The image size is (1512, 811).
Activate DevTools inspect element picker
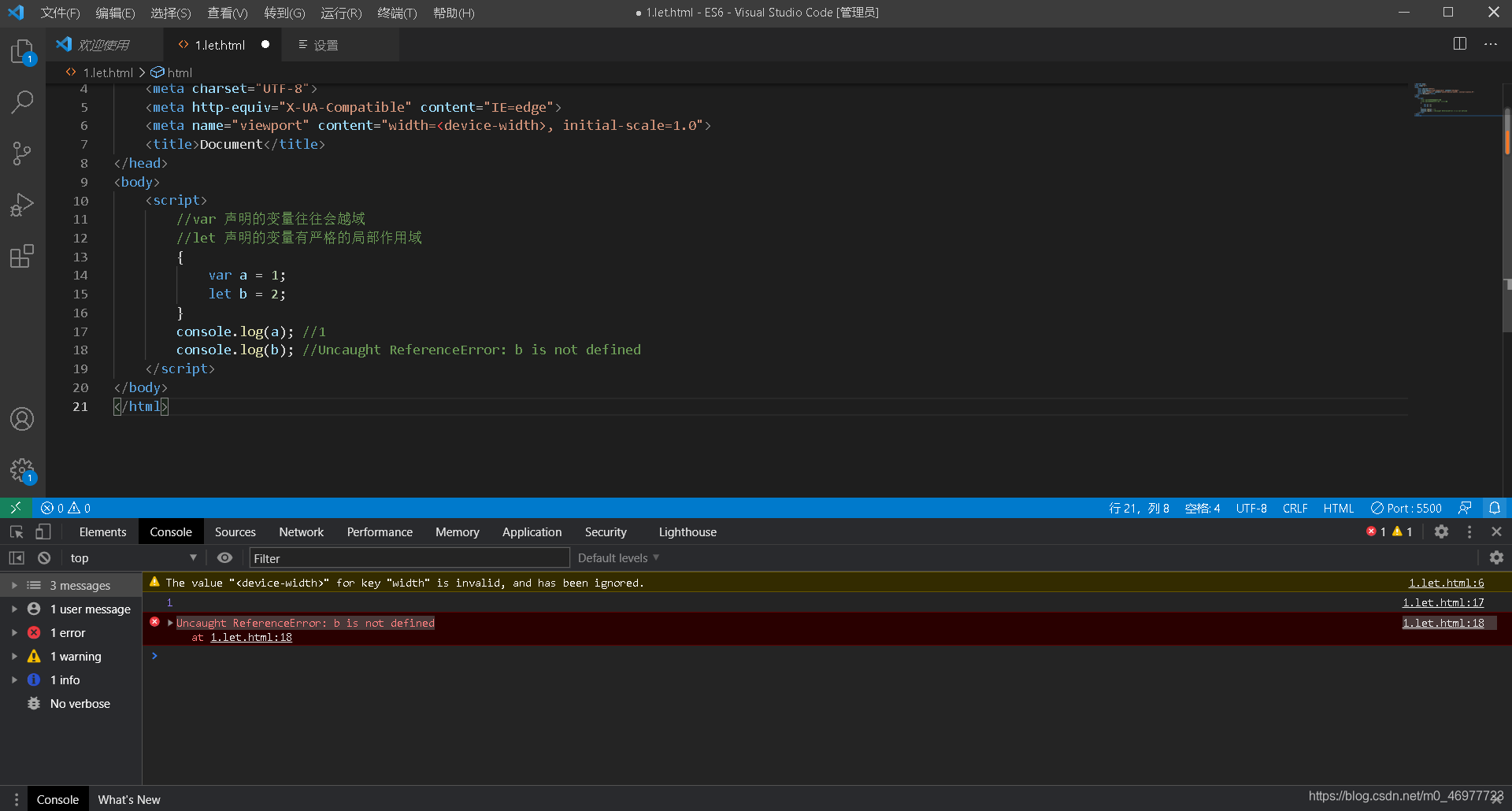17,532
